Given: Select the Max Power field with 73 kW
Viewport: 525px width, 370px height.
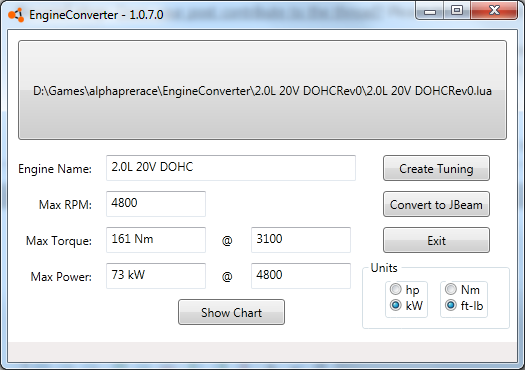Looking at the screenshot, I should pos(156,276).
